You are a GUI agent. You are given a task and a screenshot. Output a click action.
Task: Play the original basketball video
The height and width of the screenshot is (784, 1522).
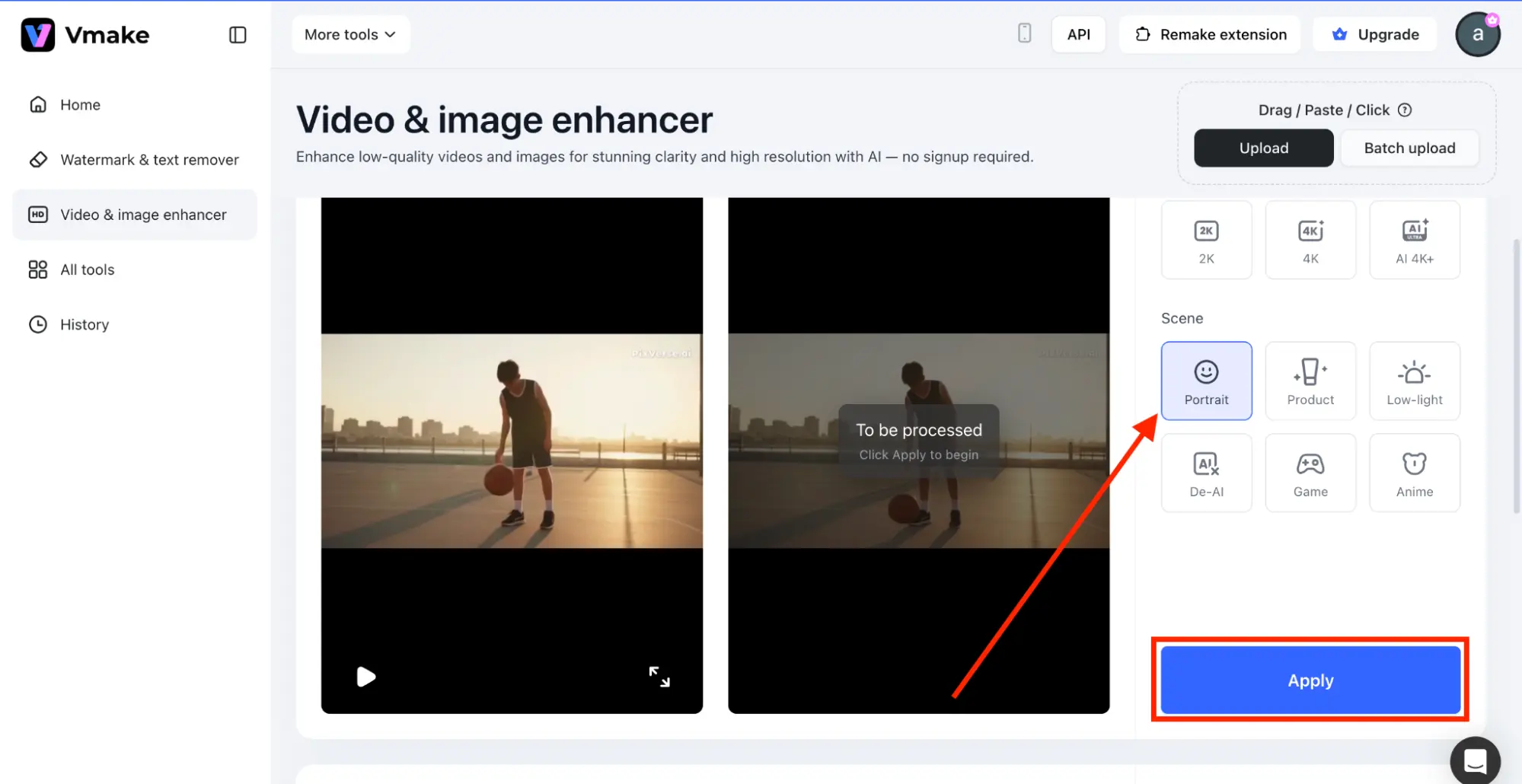point(366,677)
